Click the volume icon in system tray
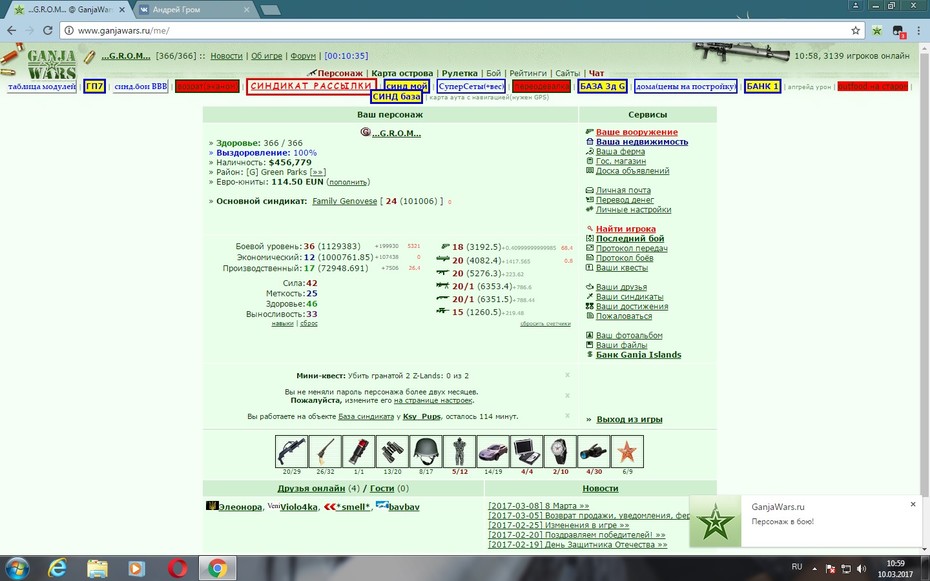 [x=861, y=569]
